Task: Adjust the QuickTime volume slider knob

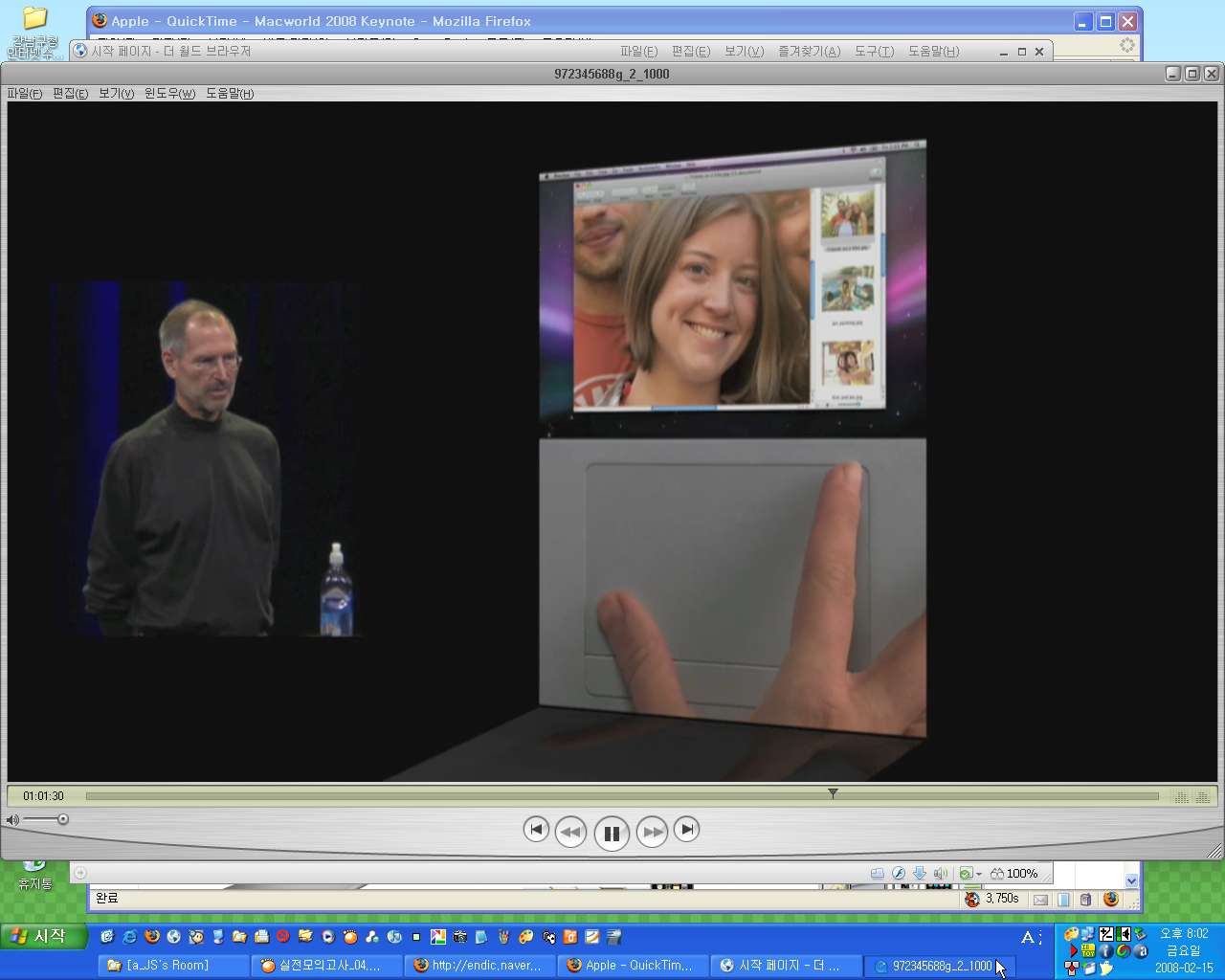Action: coord(63,819)
